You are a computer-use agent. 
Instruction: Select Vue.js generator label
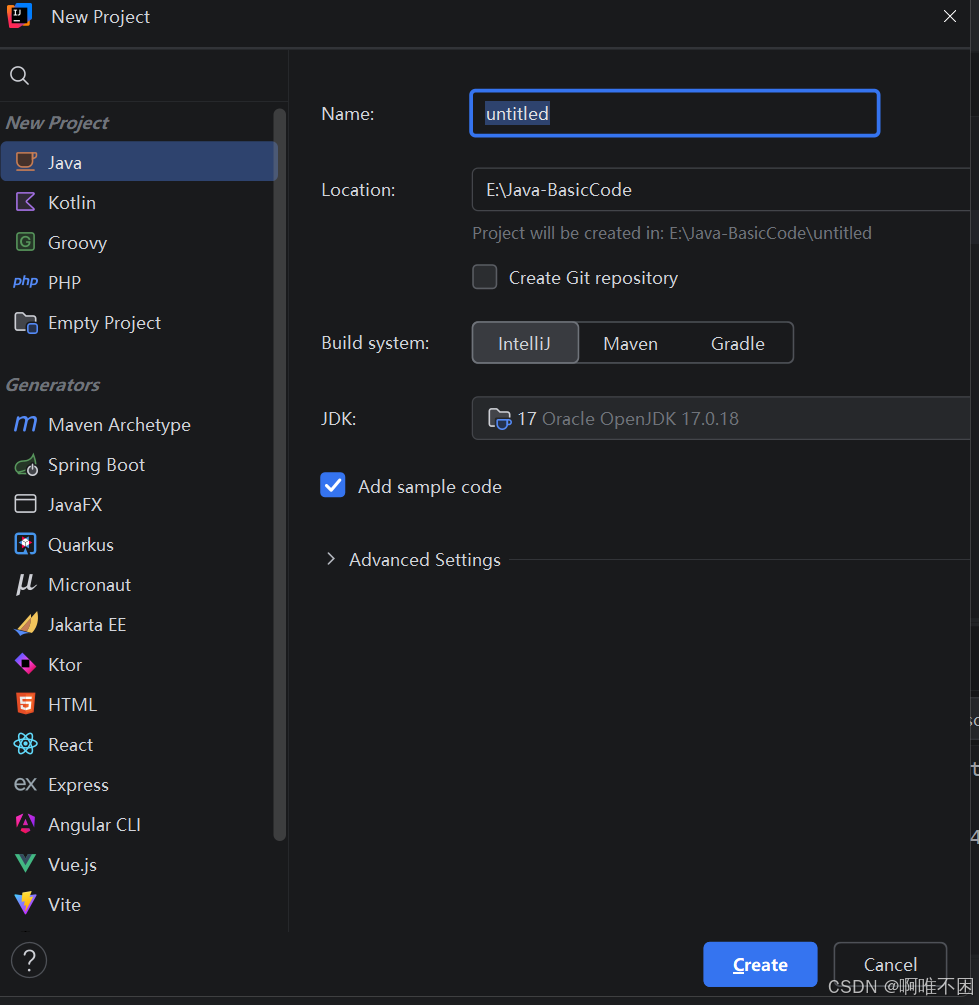[x=72, y=864]
